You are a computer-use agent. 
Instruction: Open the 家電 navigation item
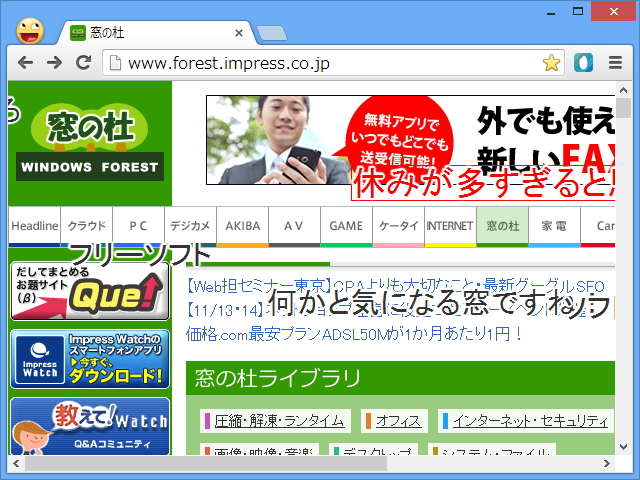pos(554,227)
